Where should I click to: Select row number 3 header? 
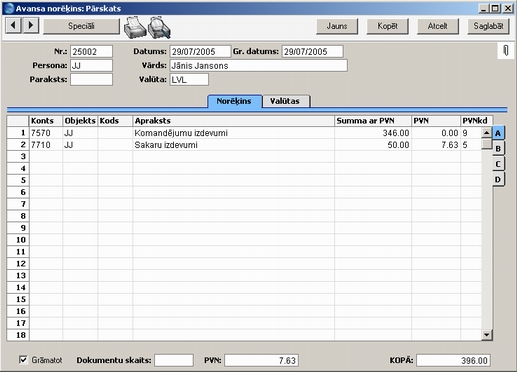tap(18, 157)
